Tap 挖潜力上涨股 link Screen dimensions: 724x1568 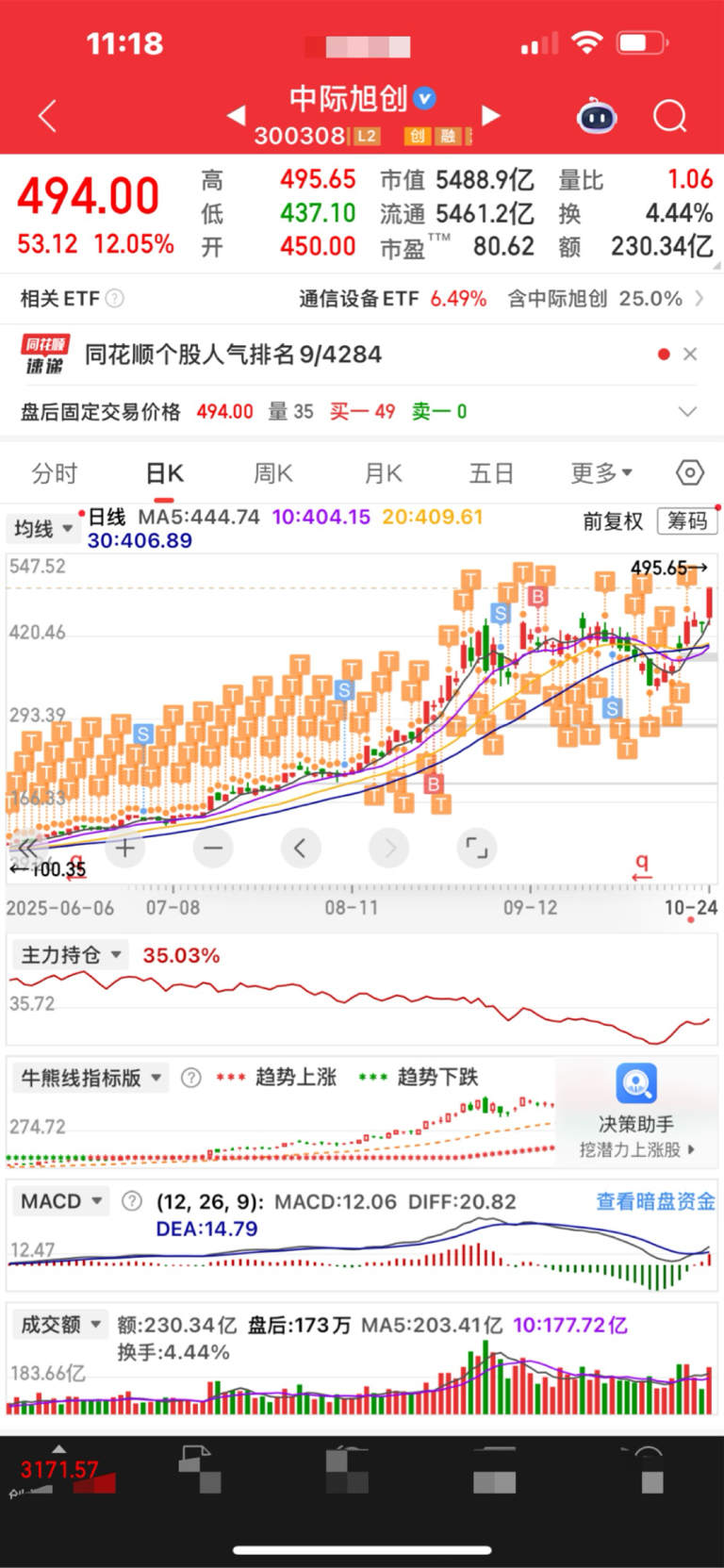point(636,1149)
